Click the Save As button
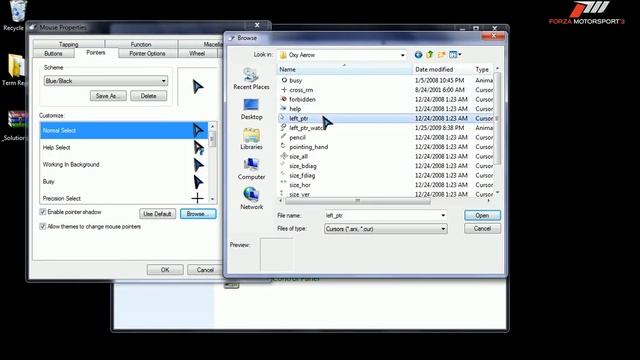 click(108, 96)
